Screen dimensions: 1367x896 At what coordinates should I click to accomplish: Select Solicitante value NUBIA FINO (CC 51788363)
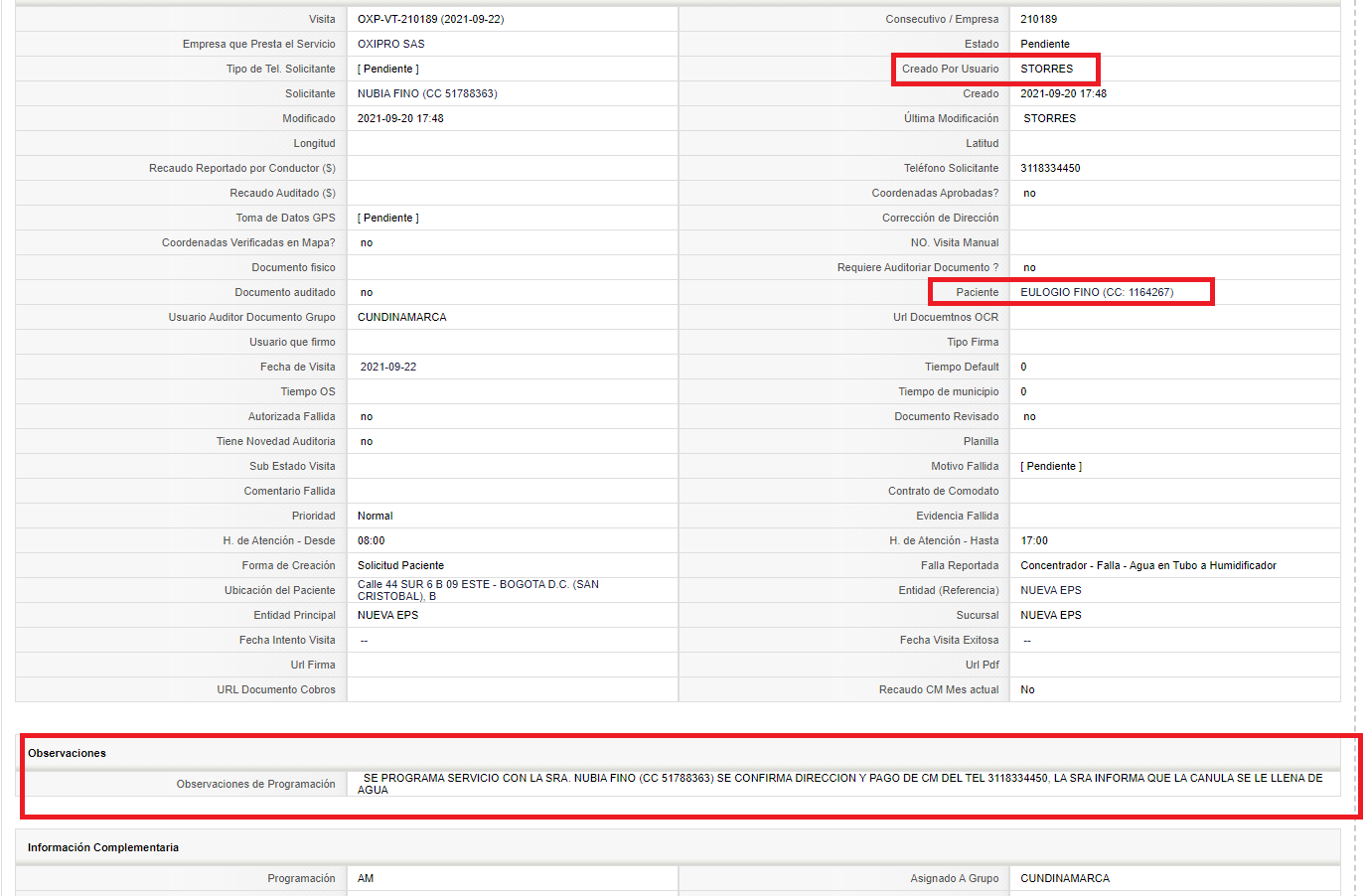[427, 93]
